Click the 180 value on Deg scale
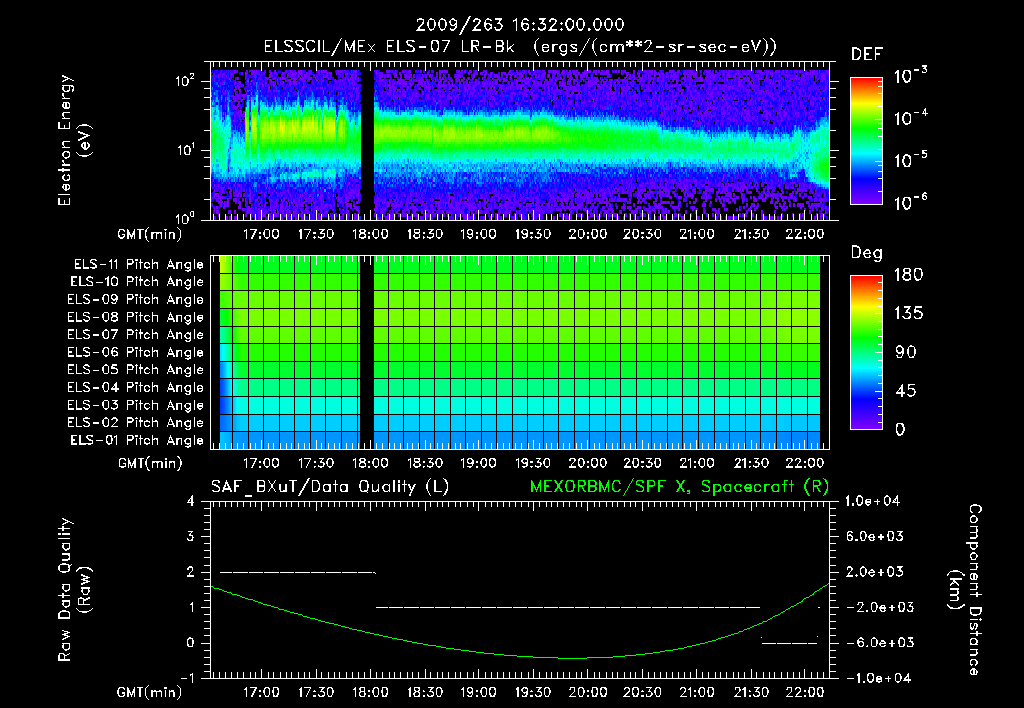The image size is (1024, 708). tap(908, 275)
